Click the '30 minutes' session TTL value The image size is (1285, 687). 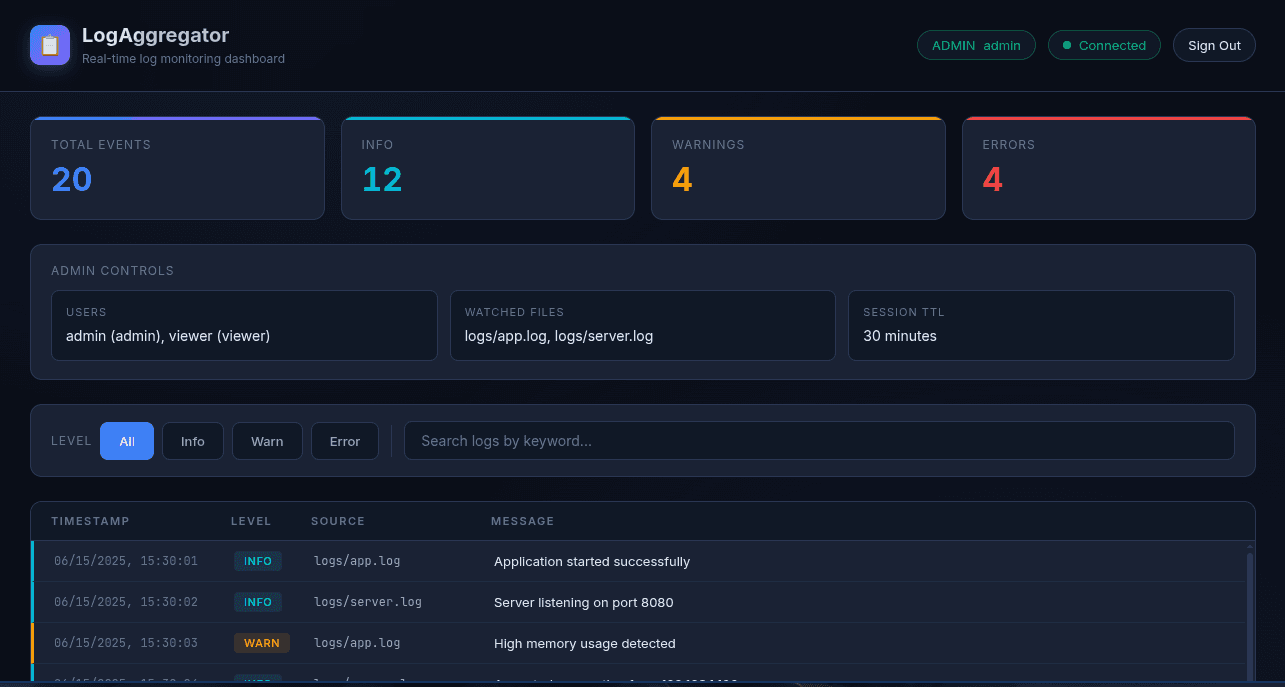tap(900, 336)
